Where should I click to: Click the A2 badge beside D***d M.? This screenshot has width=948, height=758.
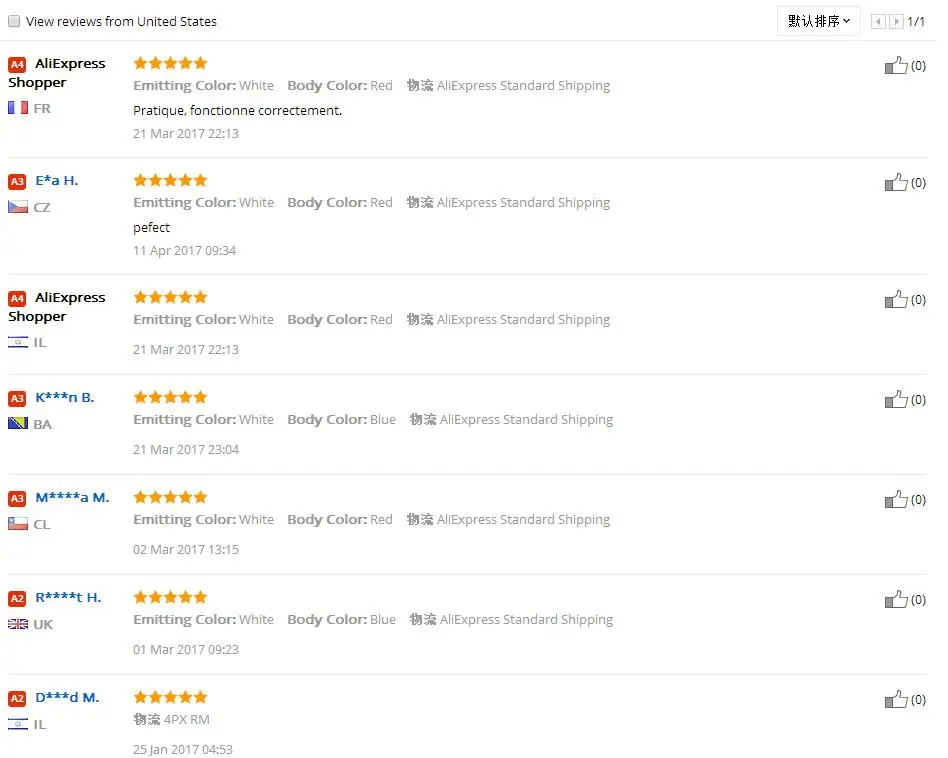point(17,698)
